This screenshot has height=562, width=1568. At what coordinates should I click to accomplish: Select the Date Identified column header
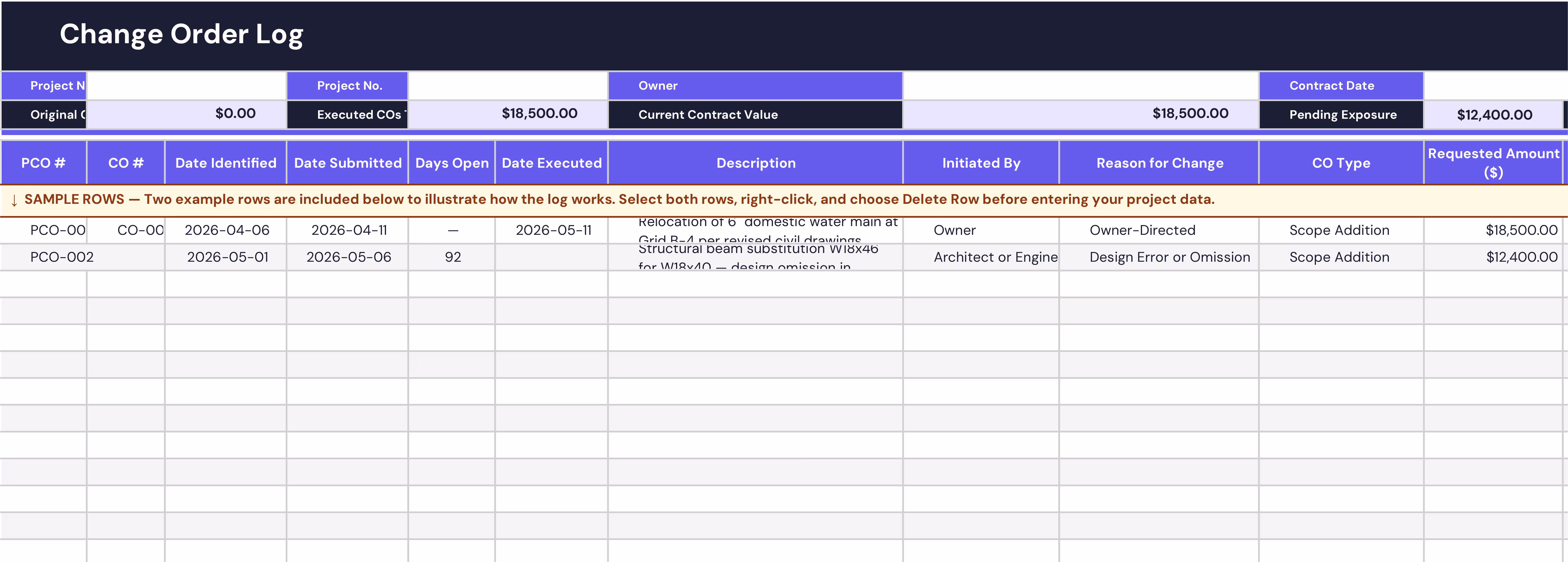pyautogui.click(x=226, y=163)
